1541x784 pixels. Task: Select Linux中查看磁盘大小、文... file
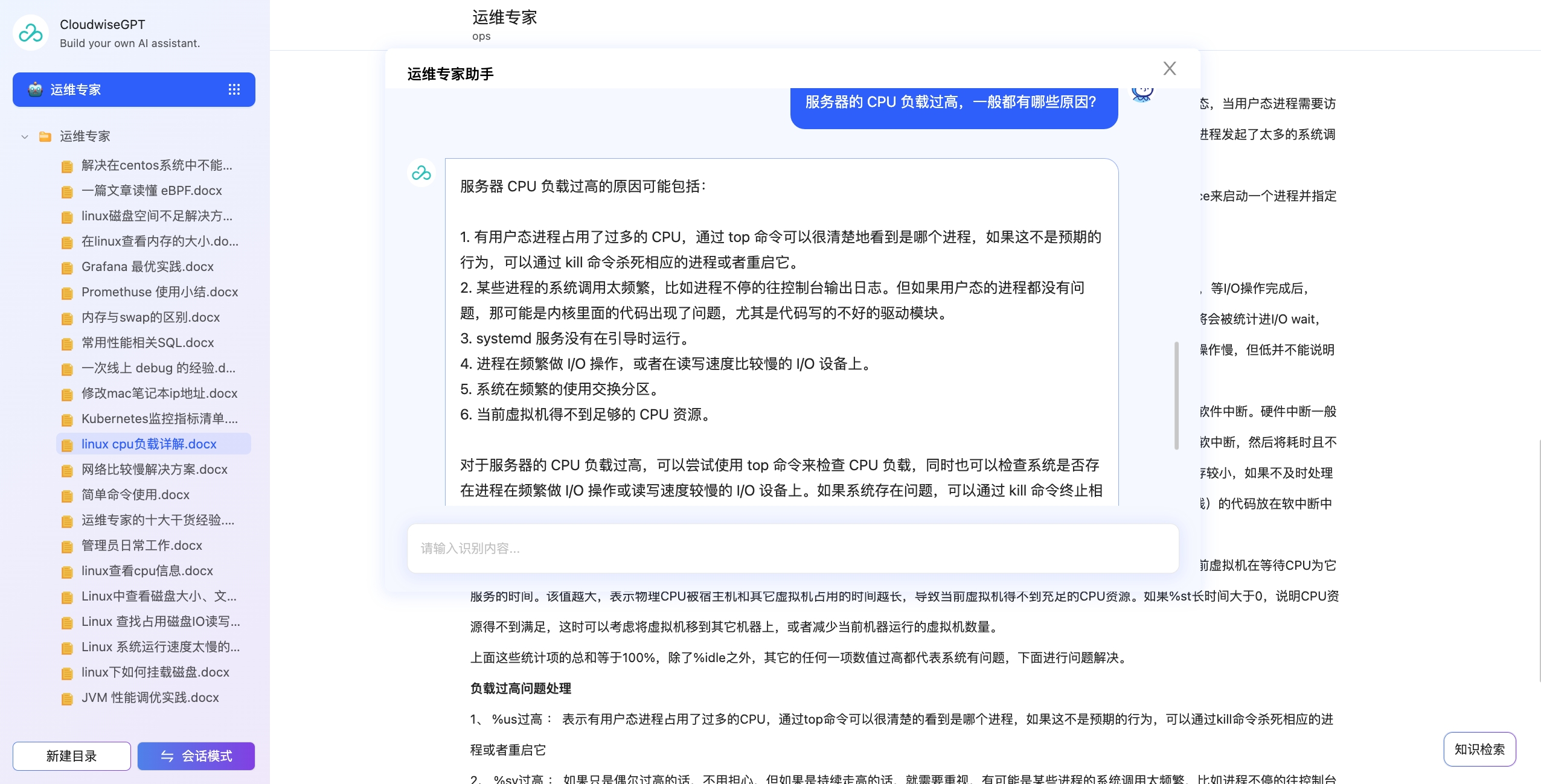pos(159,596)
